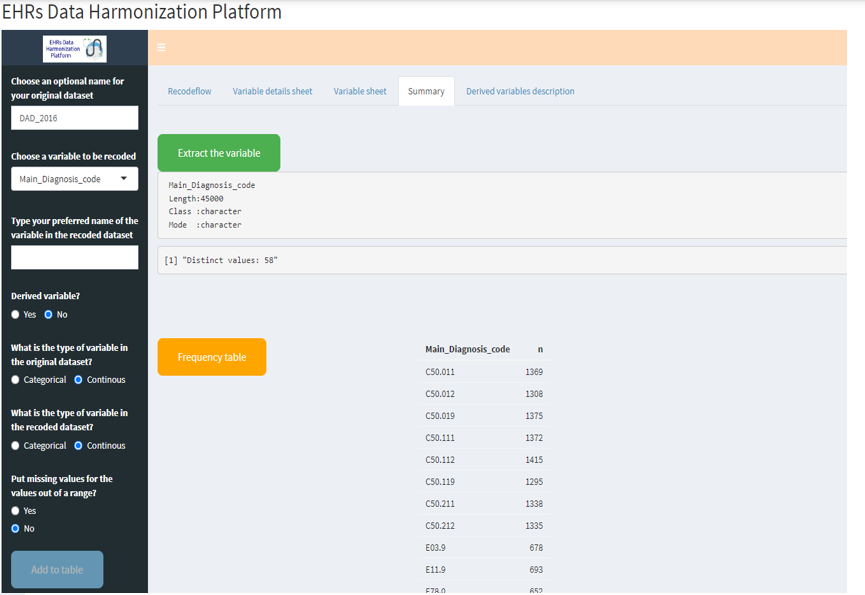Select No for missing values out of range
Screen dimensions: 865x595
[15, 528]
